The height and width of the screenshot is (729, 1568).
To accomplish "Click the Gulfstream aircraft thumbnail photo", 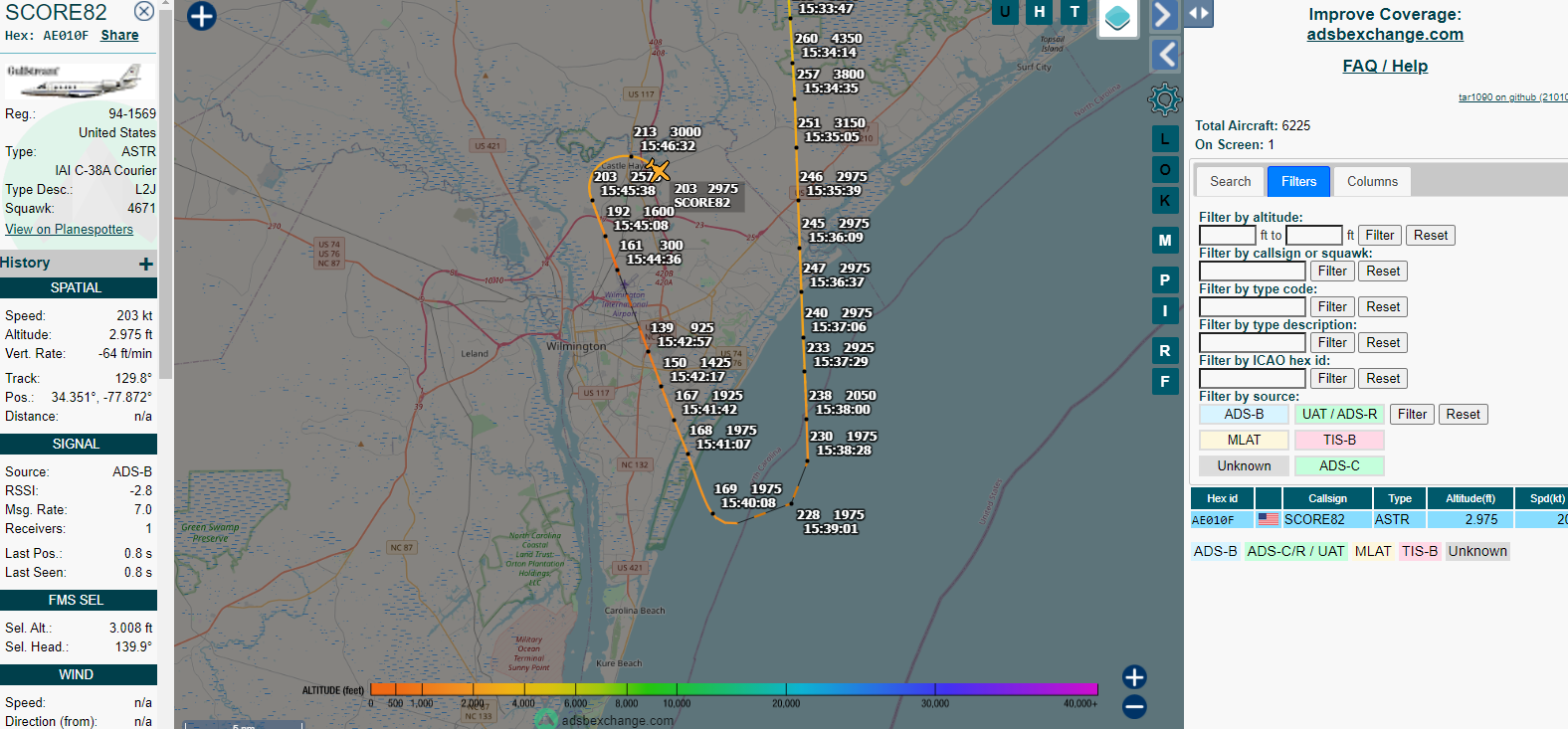I will click(x=81, y=81).
